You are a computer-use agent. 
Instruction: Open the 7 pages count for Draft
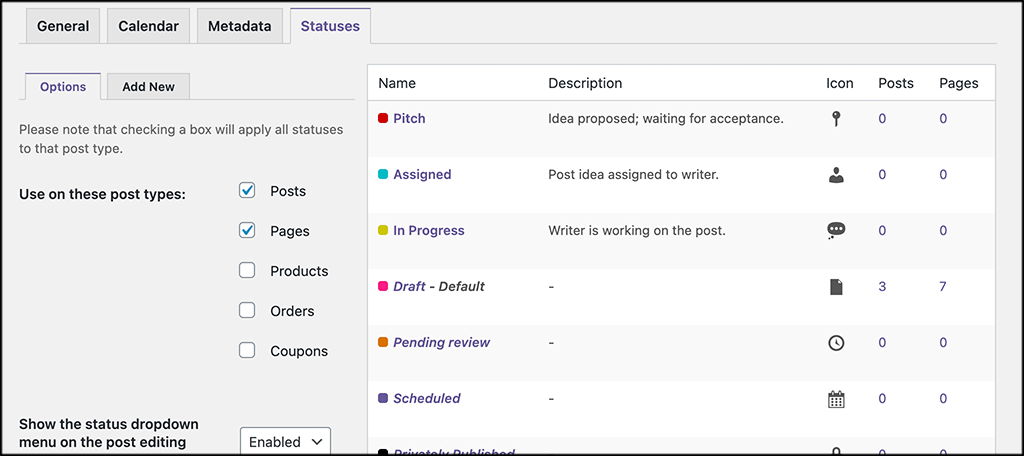coord(943,287)
